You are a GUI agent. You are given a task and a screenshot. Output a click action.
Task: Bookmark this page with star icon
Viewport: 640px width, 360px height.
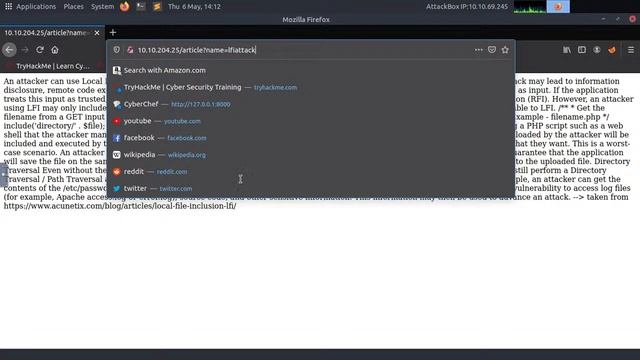click(505, 50)
